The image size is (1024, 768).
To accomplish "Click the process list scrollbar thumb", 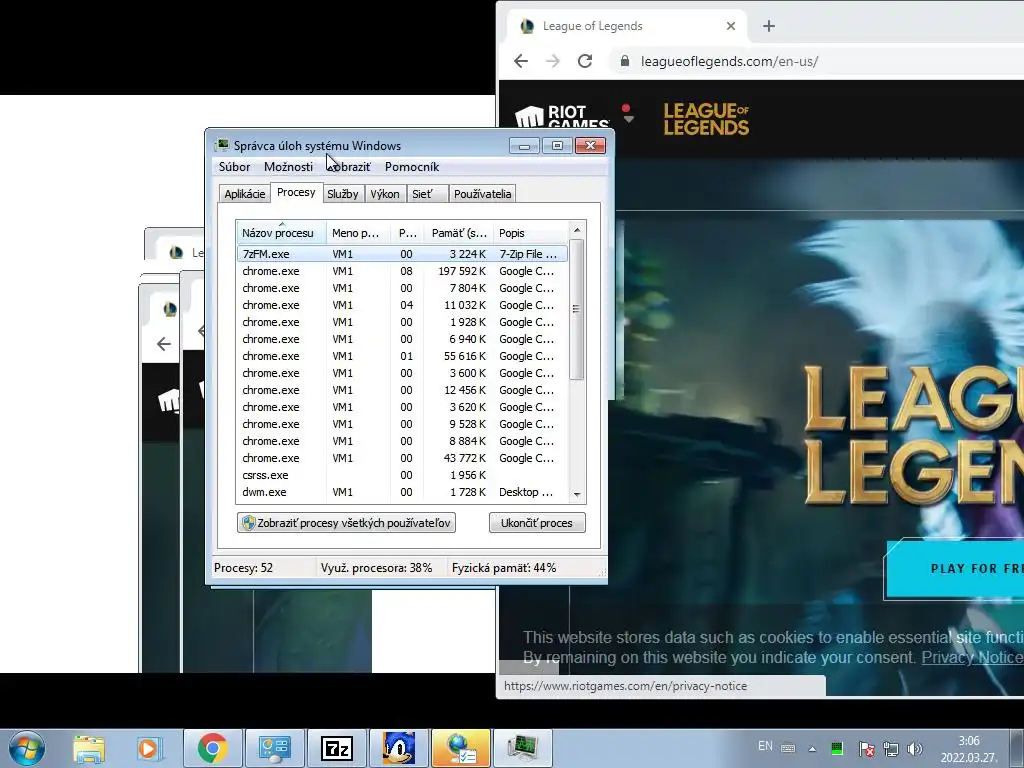I will [x=577, y=309].
